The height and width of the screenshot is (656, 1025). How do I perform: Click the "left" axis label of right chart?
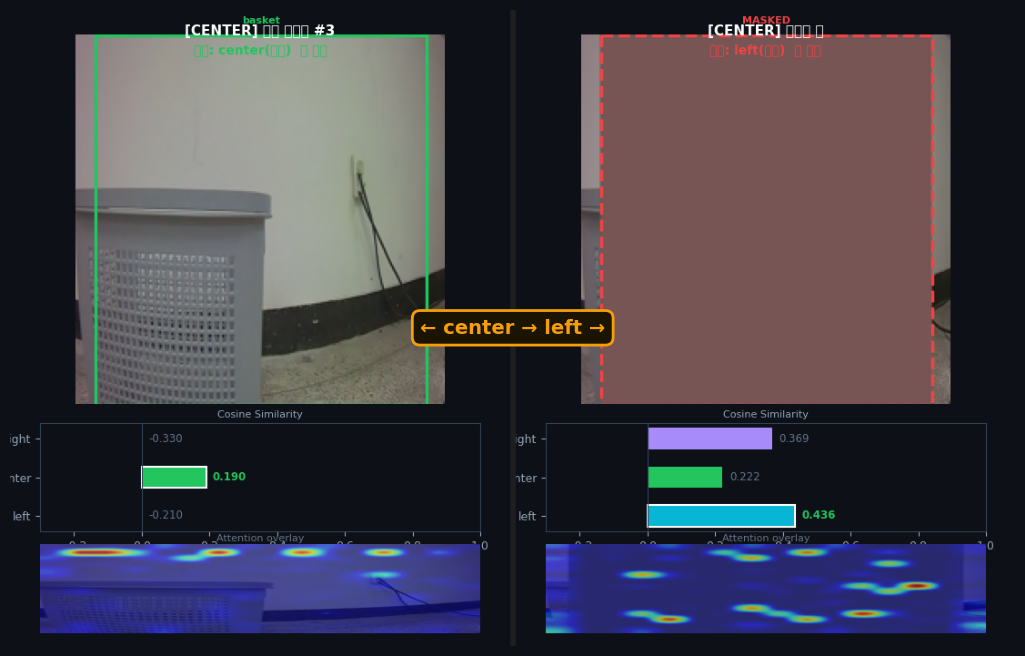527,516
